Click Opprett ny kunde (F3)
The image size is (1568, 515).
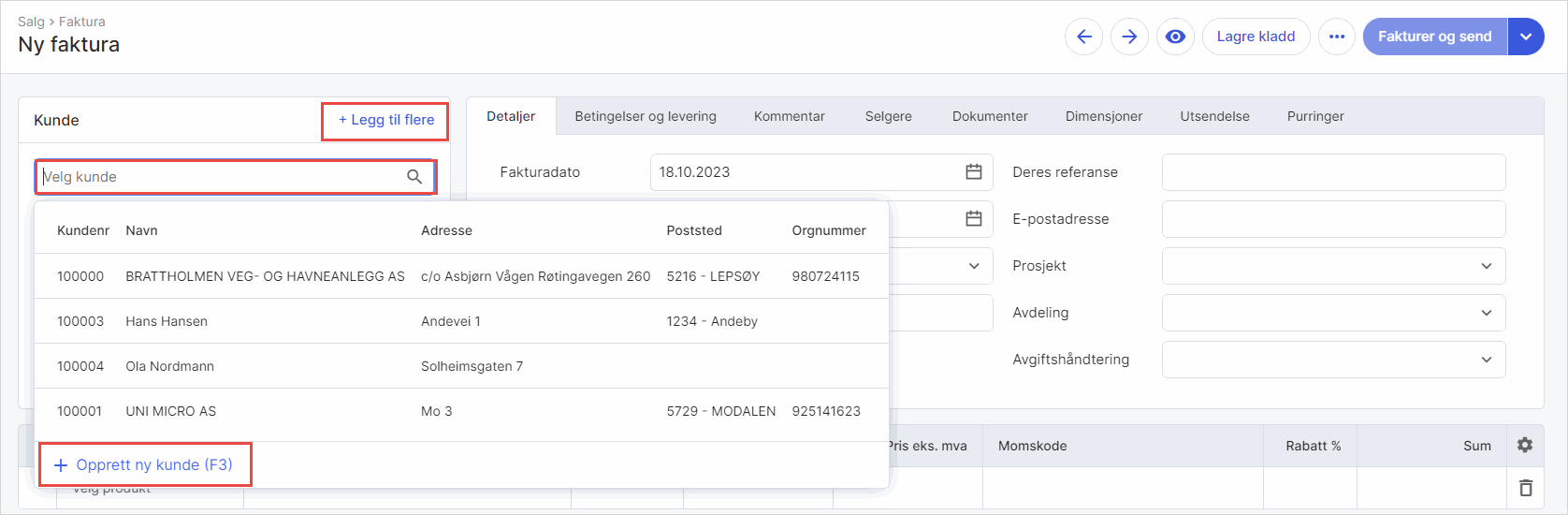point(144,464)
